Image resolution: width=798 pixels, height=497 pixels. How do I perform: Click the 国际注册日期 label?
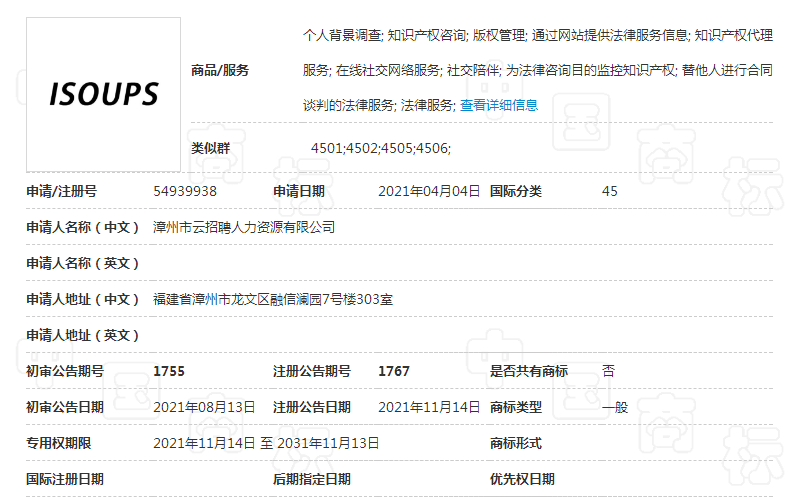(65, 479)
